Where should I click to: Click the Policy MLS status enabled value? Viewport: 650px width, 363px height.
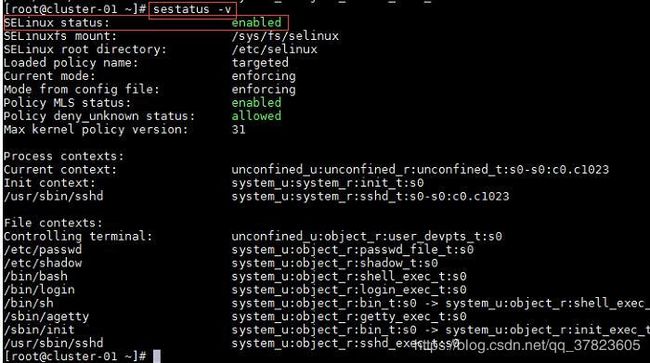coord(256,102)
